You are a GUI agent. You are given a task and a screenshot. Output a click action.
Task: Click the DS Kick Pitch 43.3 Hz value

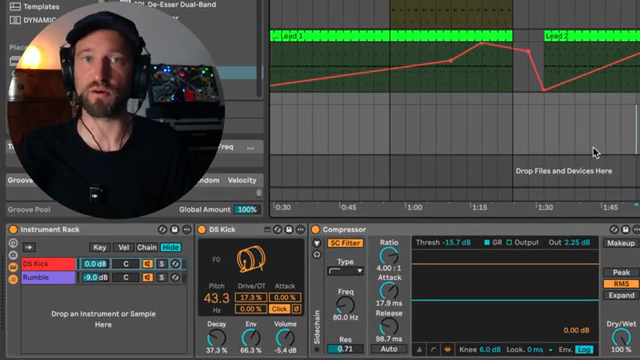(216, 298)
